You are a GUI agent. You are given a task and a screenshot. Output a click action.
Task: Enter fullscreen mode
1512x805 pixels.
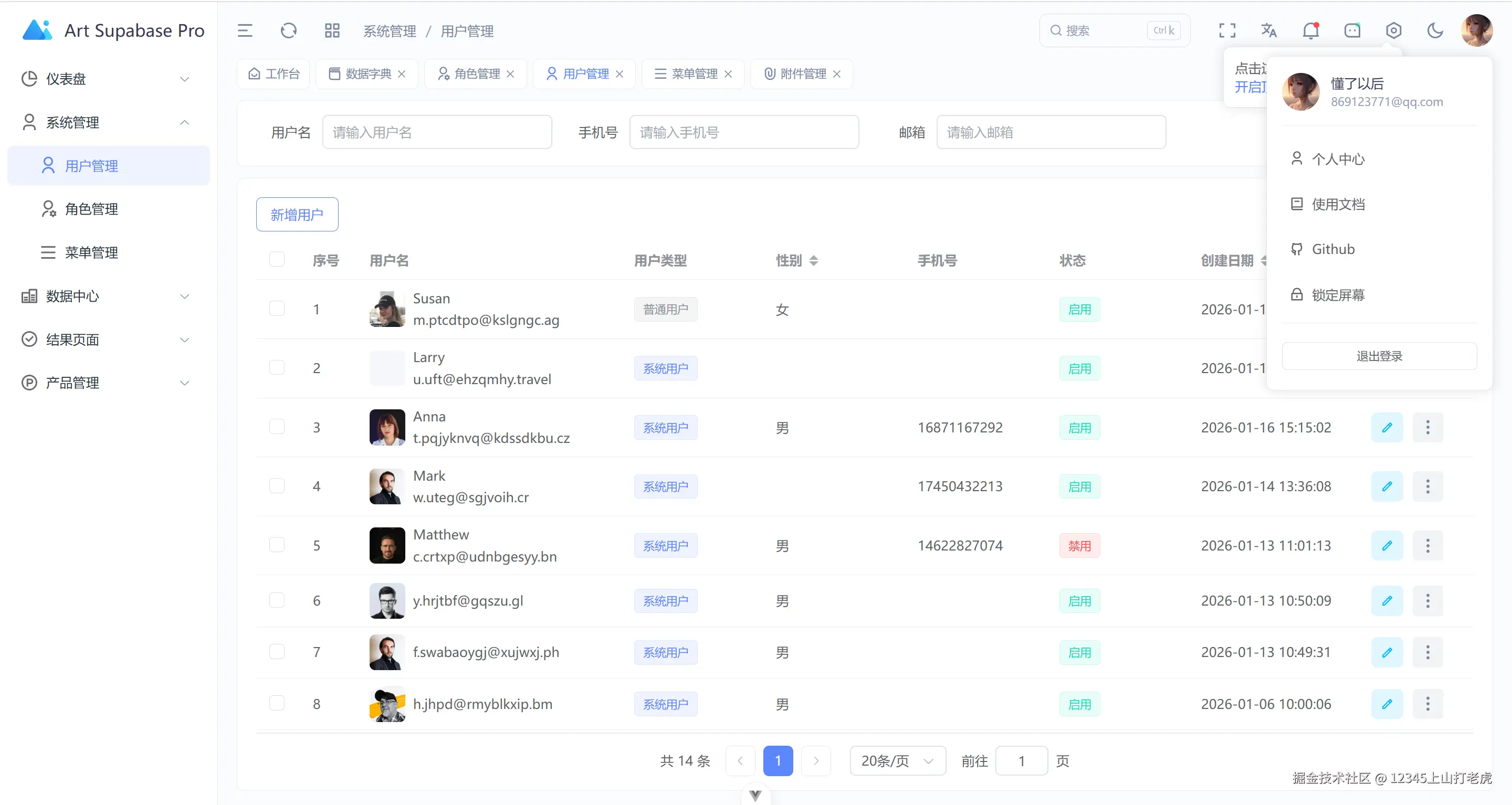1227,30
